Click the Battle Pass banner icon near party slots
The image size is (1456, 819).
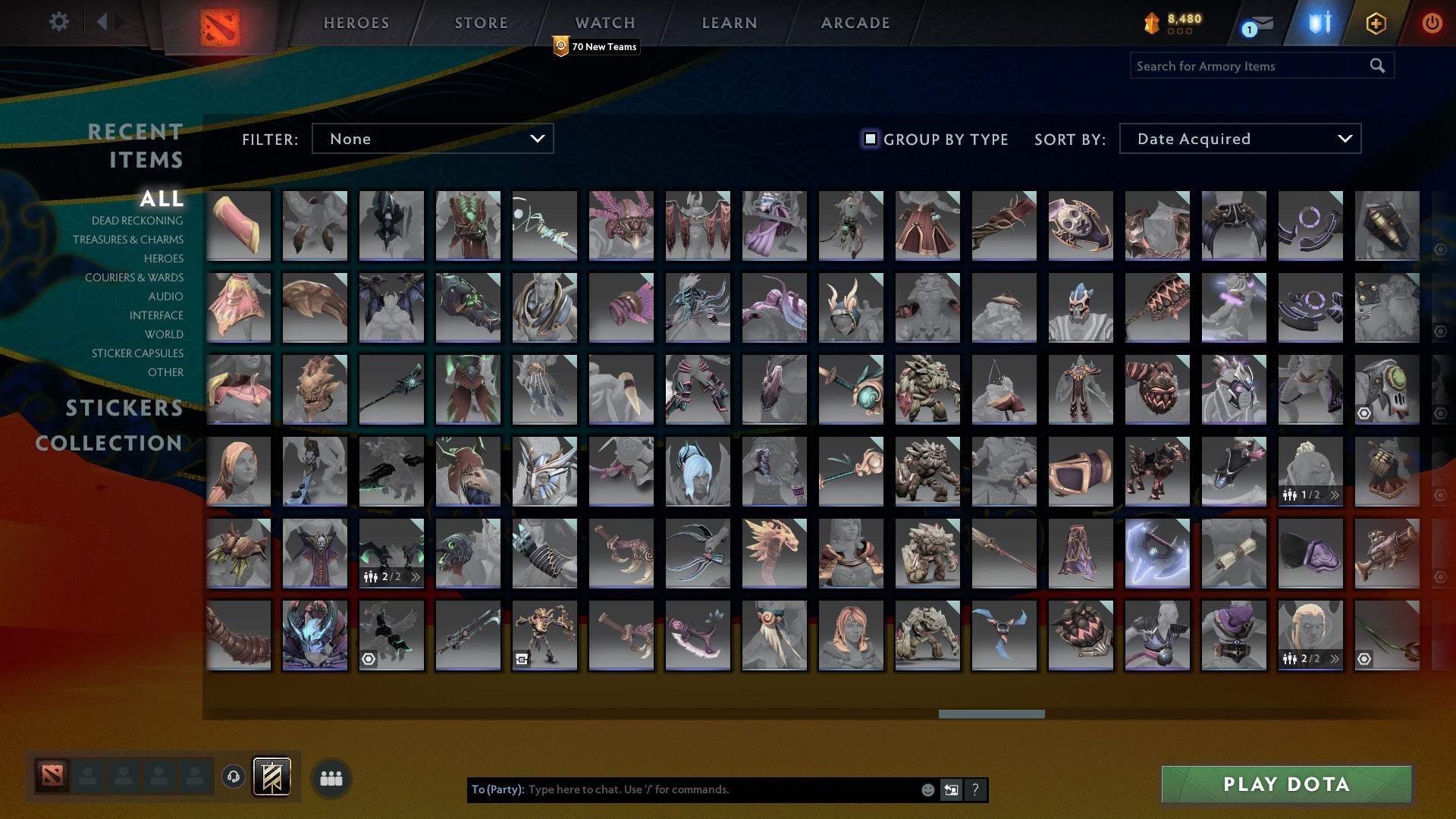click(x=273, y=777)
